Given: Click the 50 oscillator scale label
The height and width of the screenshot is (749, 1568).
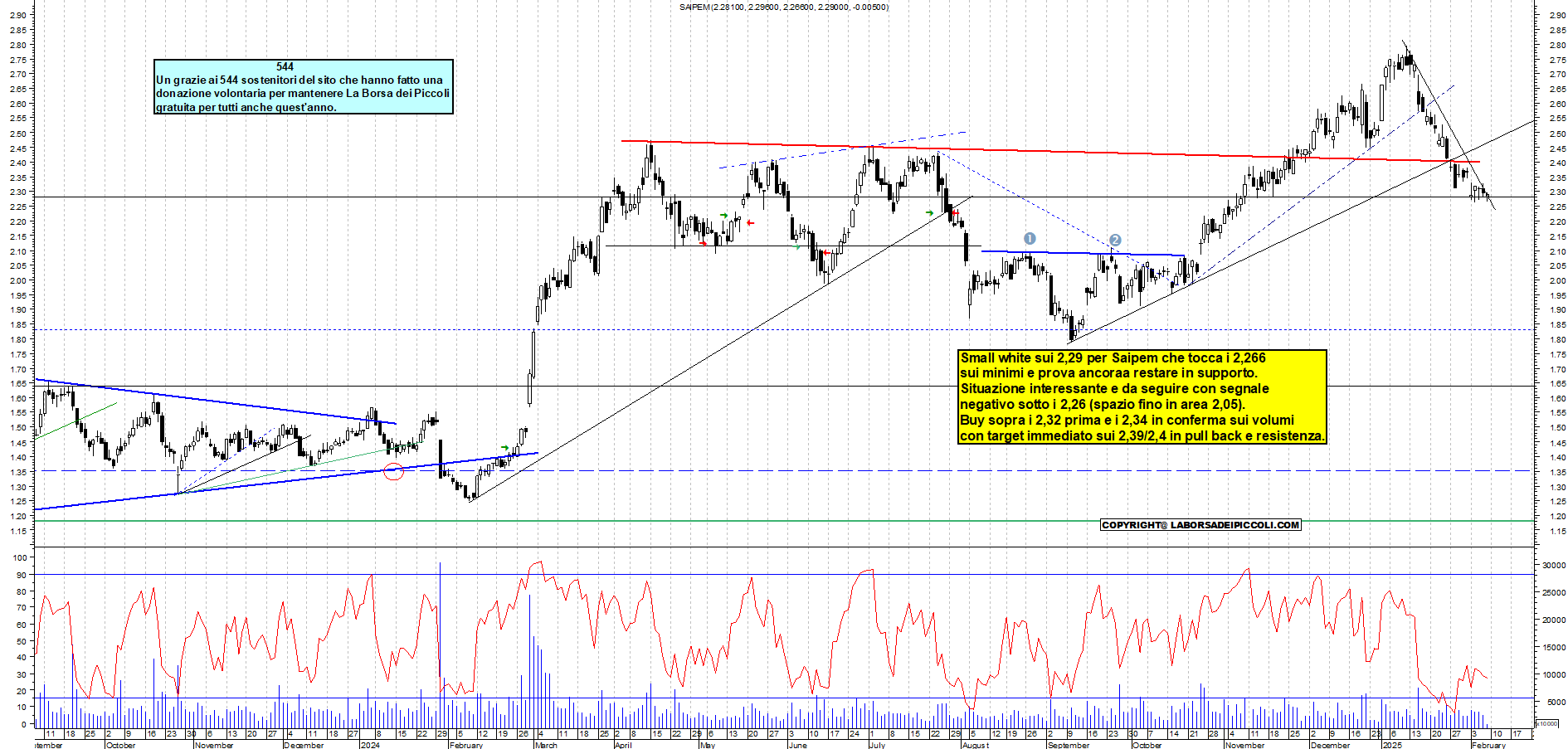Looking at the screenshot, I should (21, 640).
